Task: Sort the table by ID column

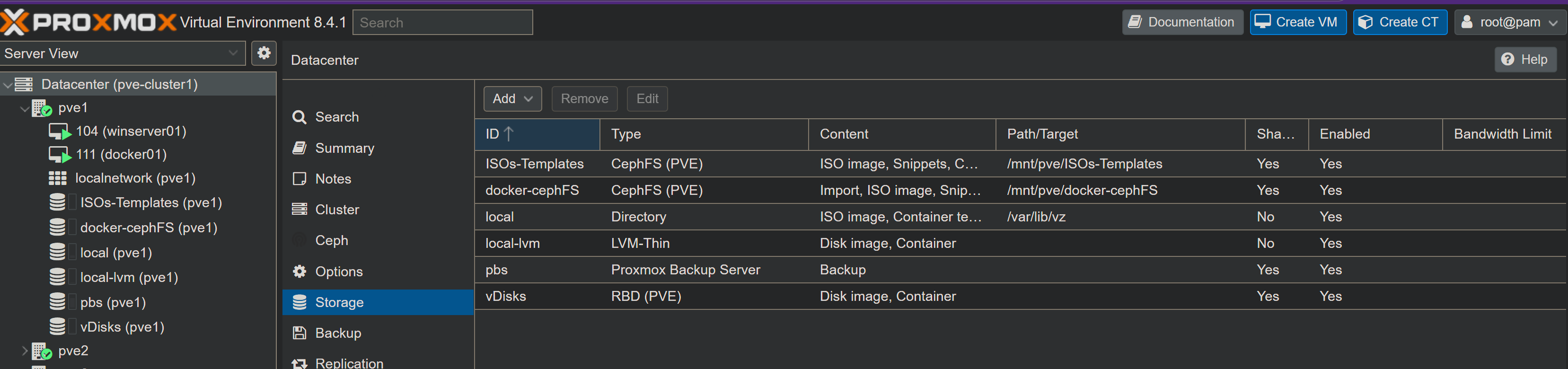Action: (537, 134)
